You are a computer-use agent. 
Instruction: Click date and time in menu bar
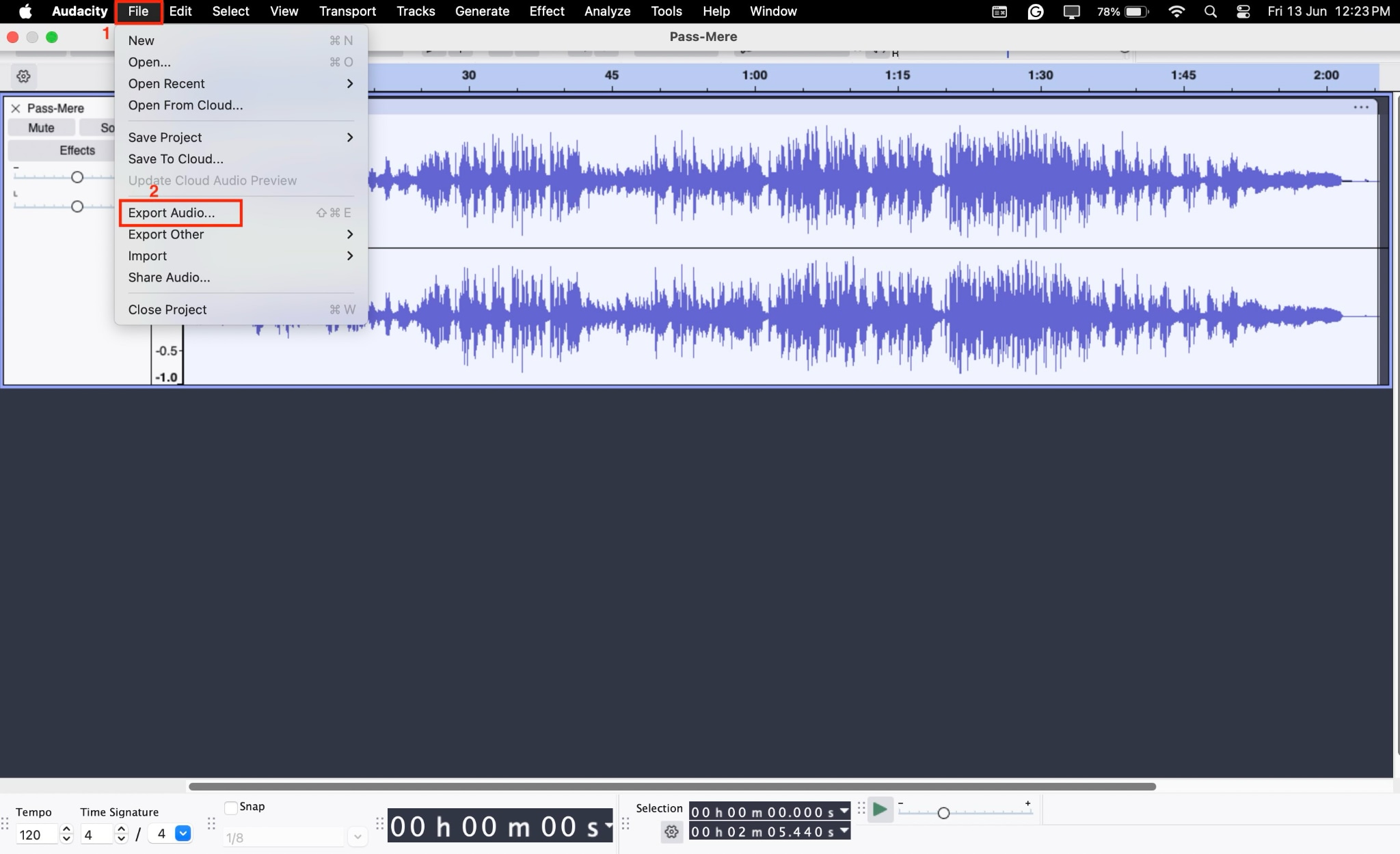1328,11
